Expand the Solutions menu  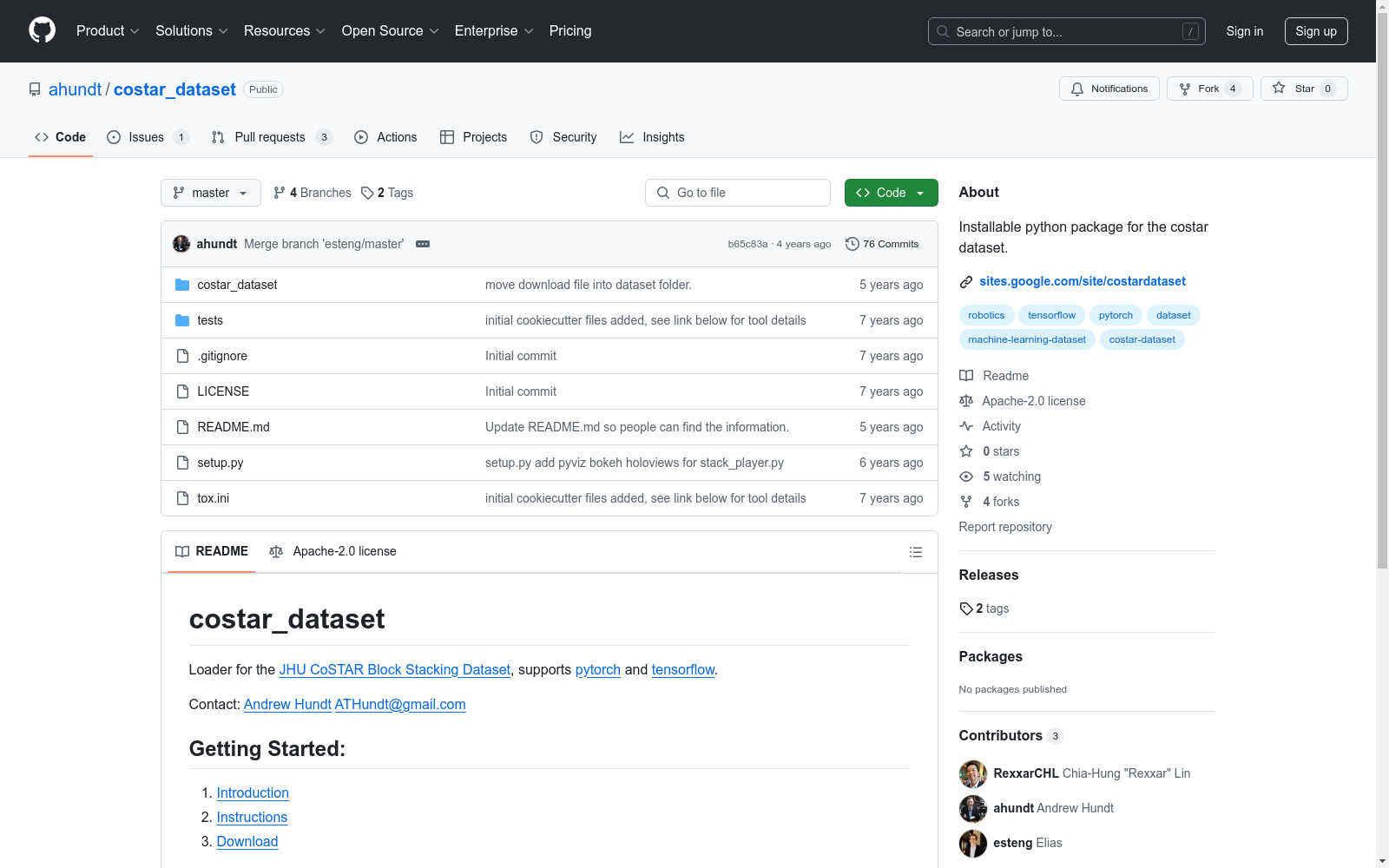[x=192, y=30]
